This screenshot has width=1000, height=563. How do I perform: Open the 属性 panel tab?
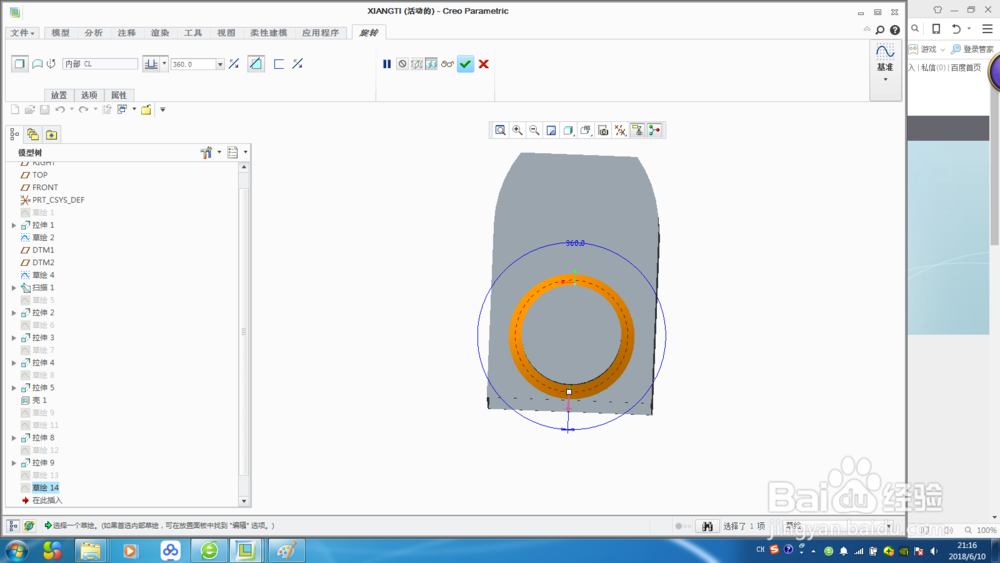[119, 95]
